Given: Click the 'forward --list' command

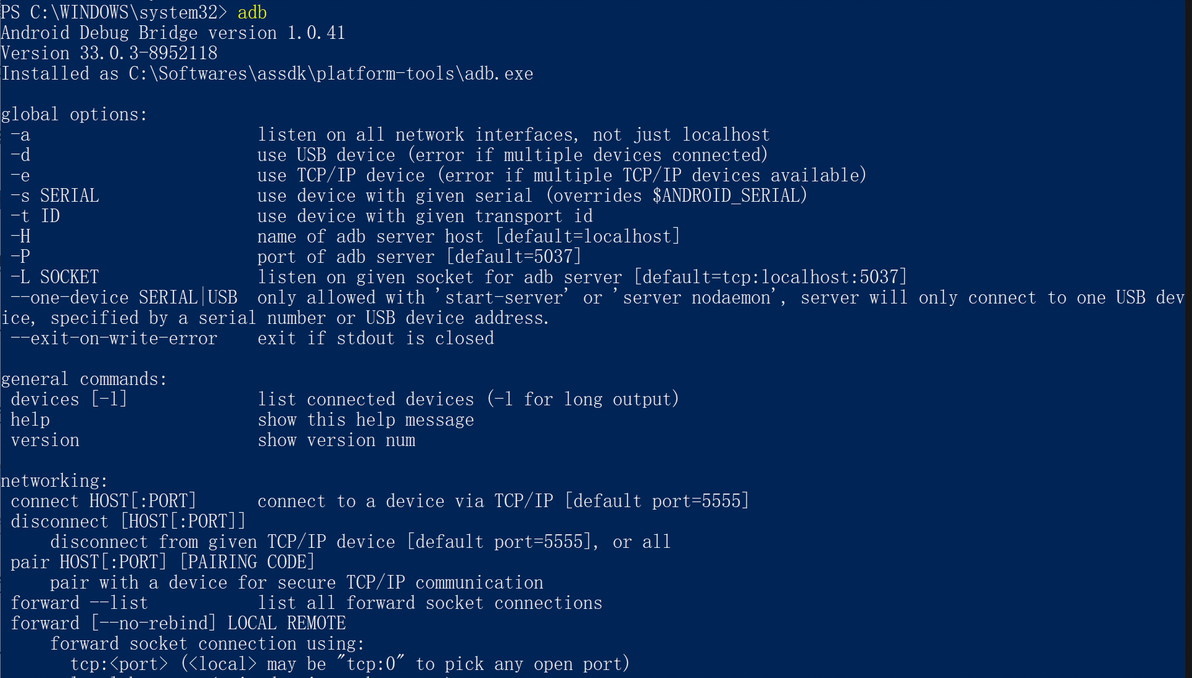Looking at the screenshot, I should click(79, 604).
